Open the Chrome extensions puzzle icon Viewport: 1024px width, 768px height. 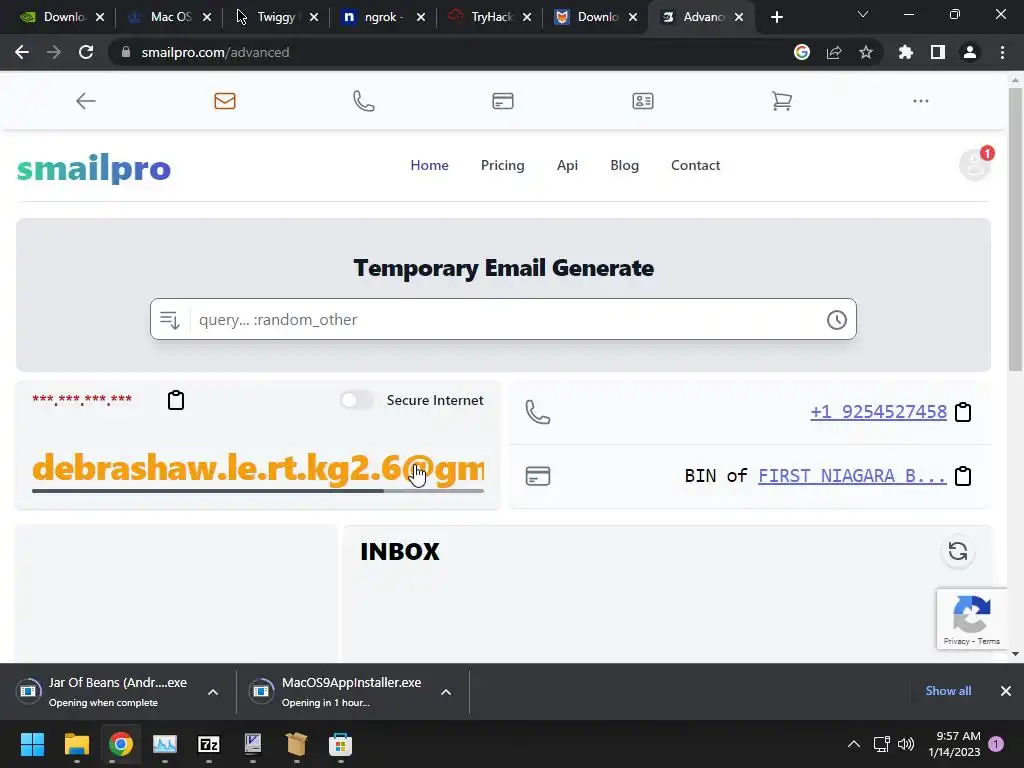906,52
